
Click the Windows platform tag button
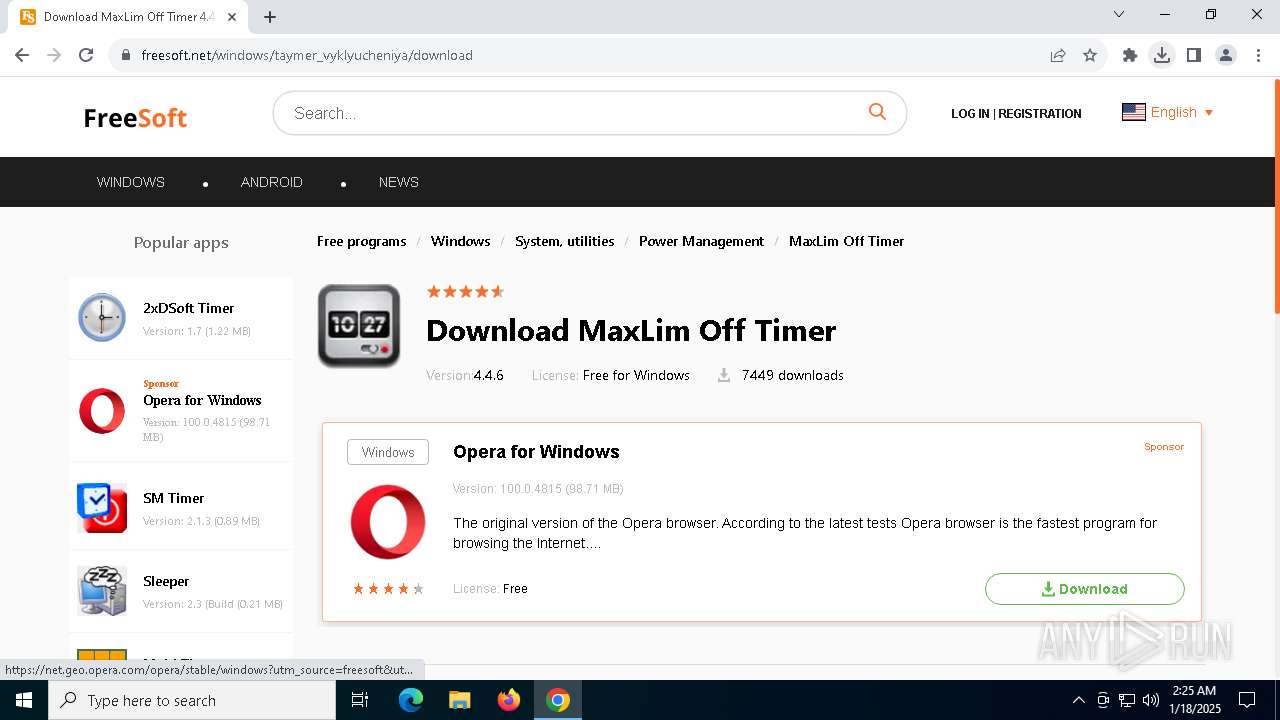pyautogui.click(x=388, y=452)
